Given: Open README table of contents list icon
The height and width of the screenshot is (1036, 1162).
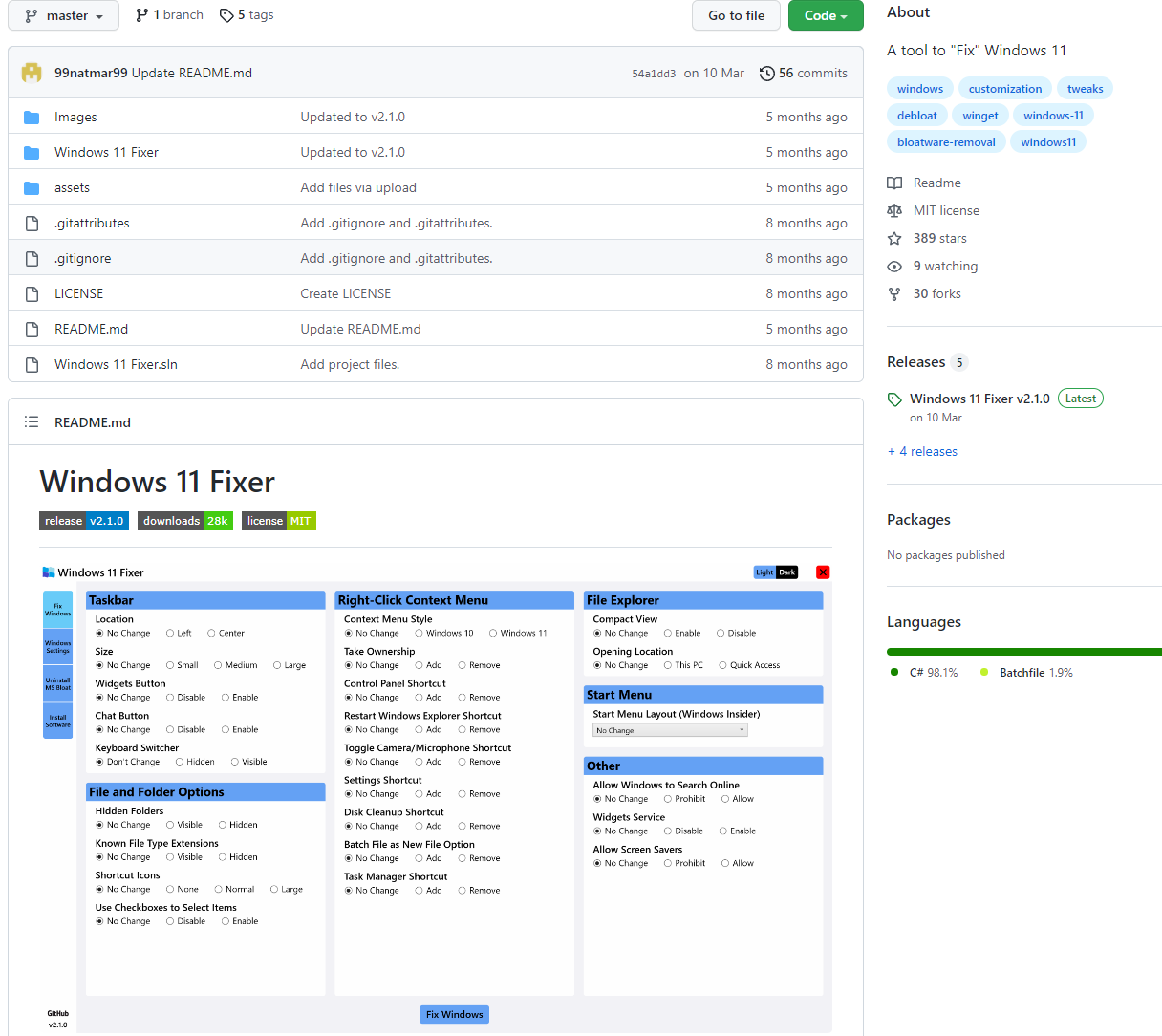Looking at the screenshot, I should 32,422.
